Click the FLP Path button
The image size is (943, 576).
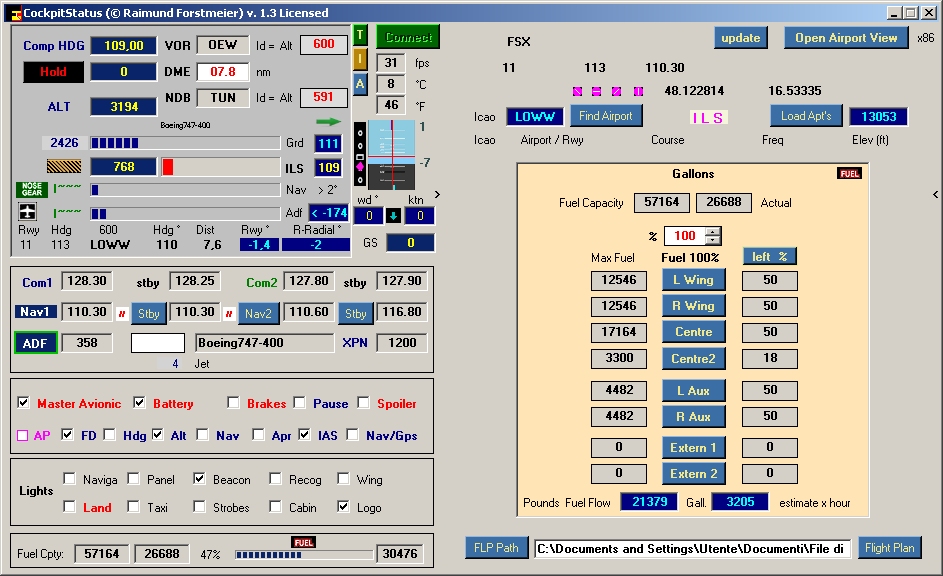tap(496, 548)
